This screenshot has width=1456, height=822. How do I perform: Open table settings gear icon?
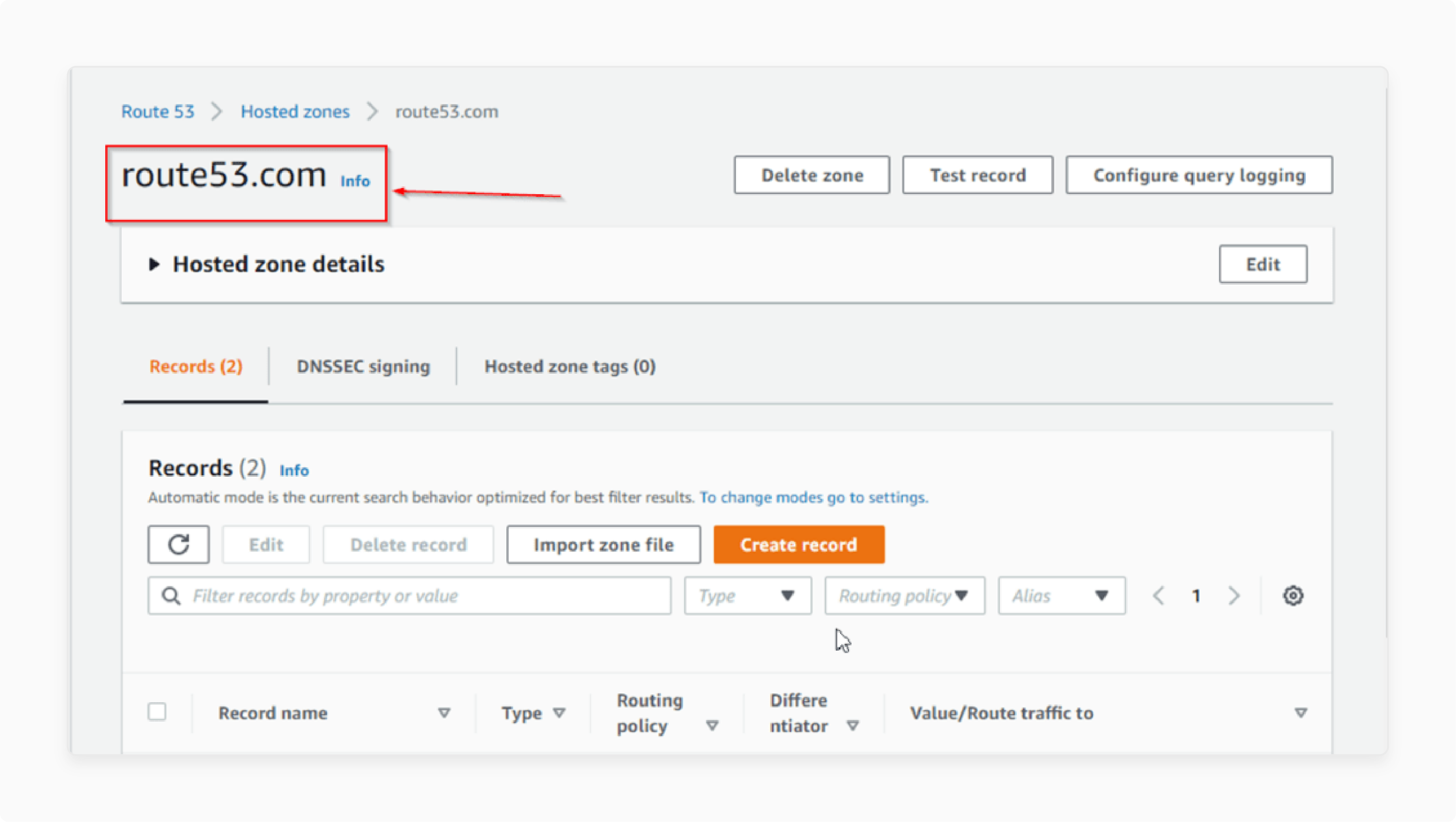click(1293, 595)
